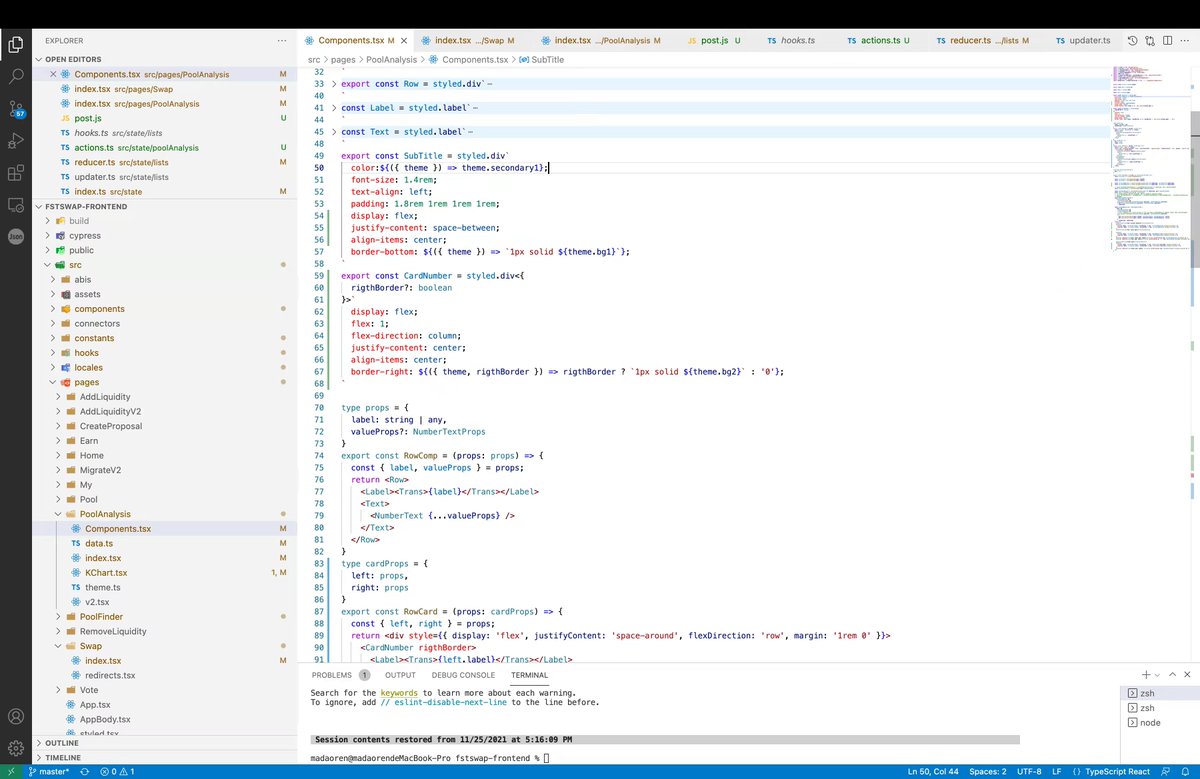The image size is (1200, 779).
Task: Switch to the post.js editor tab
Action: (x=714, y=41)
